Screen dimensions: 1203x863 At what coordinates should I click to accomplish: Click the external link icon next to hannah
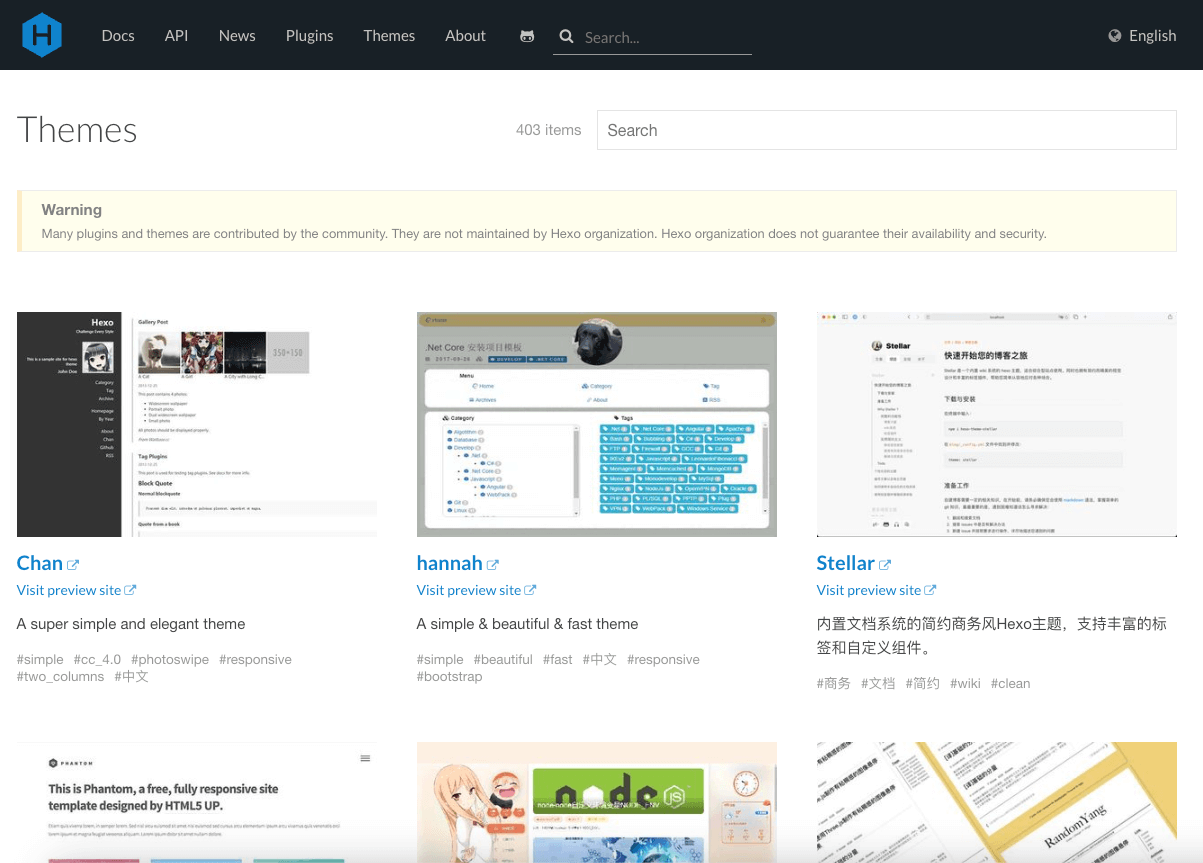[x=493, y=565]
